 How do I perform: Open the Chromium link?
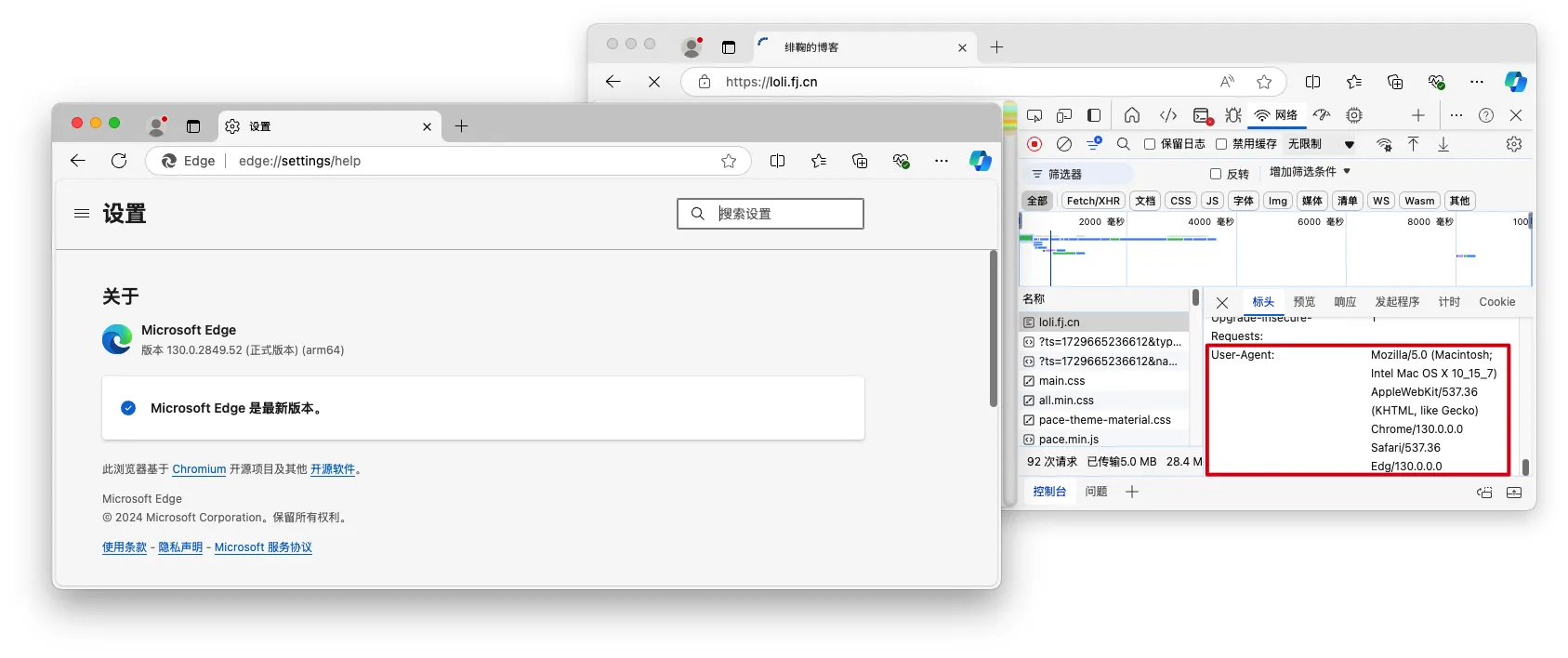199,469
